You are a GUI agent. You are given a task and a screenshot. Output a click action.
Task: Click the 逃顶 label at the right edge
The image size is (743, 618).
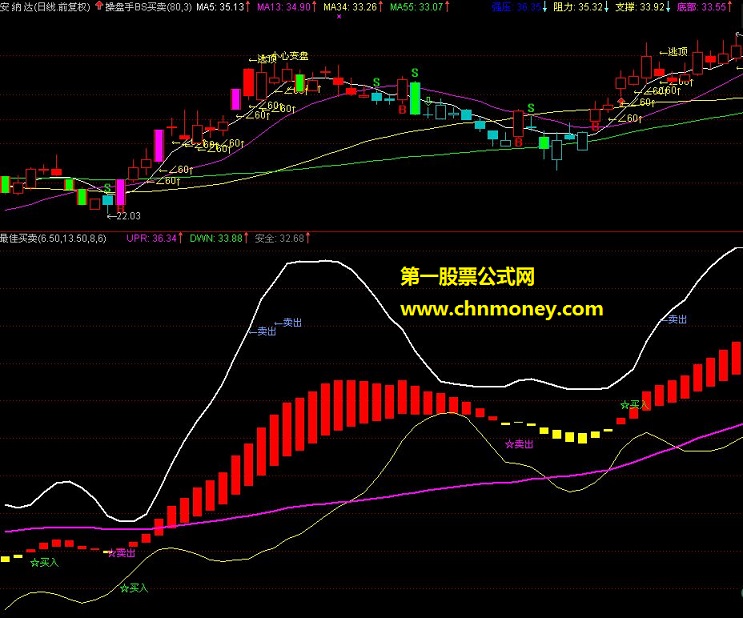pos(674,52)
